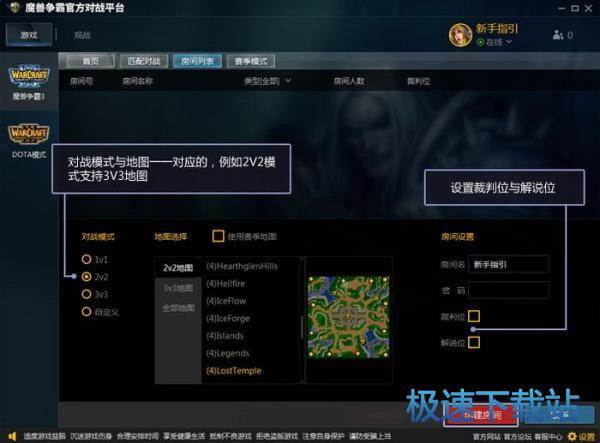The image size is (600, 443).
Task: Open the 房间列表 tab
Action: click(197, 61)
